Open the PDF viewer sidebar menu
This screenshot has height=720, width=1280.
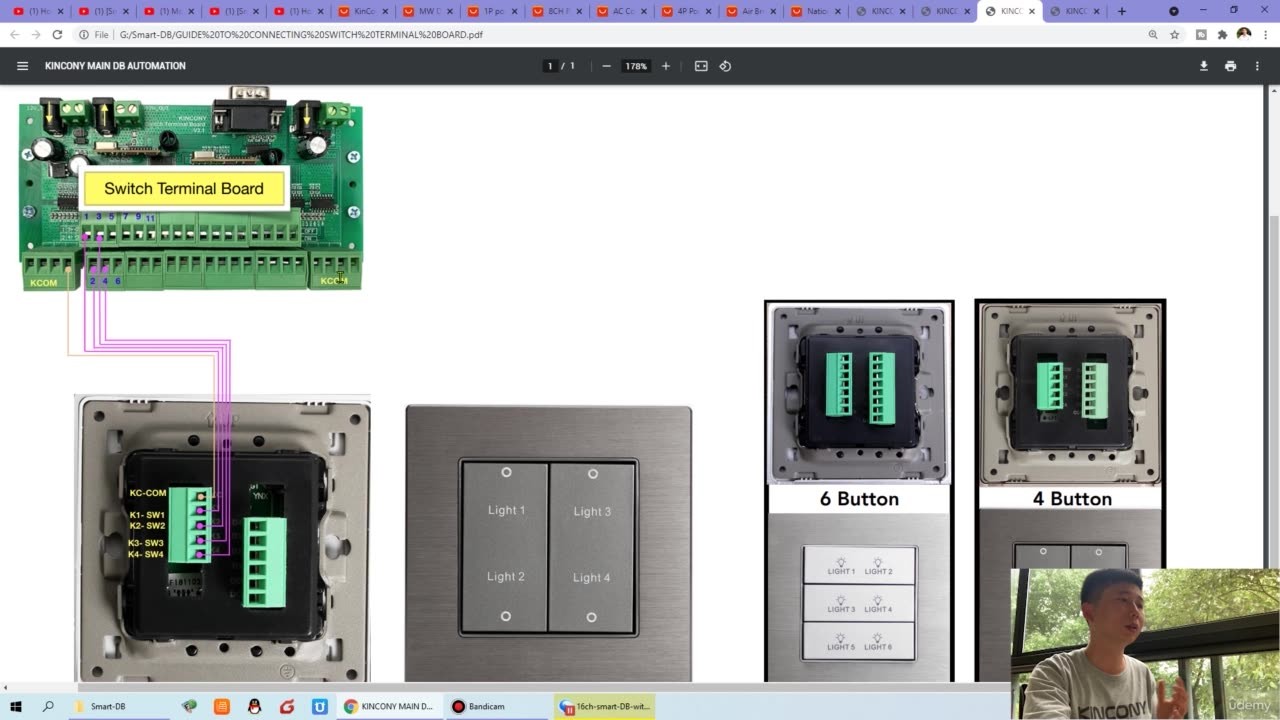coord(22,66)
